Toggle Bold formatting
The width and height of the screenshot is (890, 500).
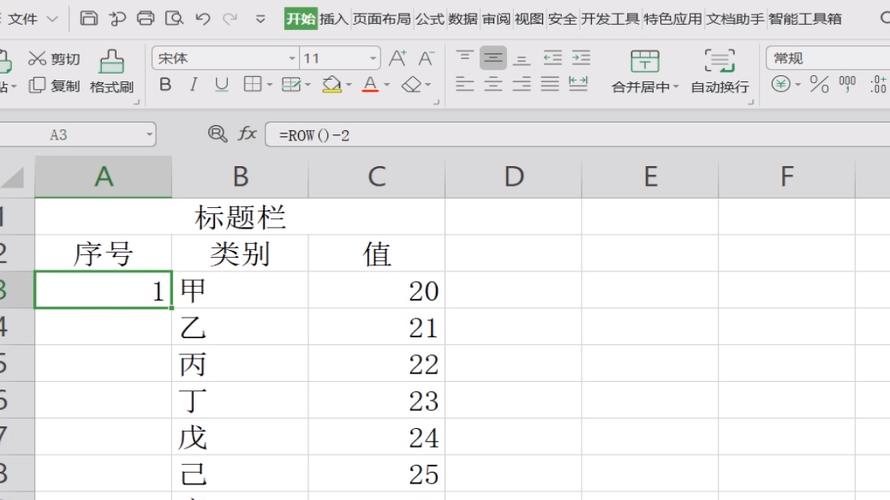point(165,85)
